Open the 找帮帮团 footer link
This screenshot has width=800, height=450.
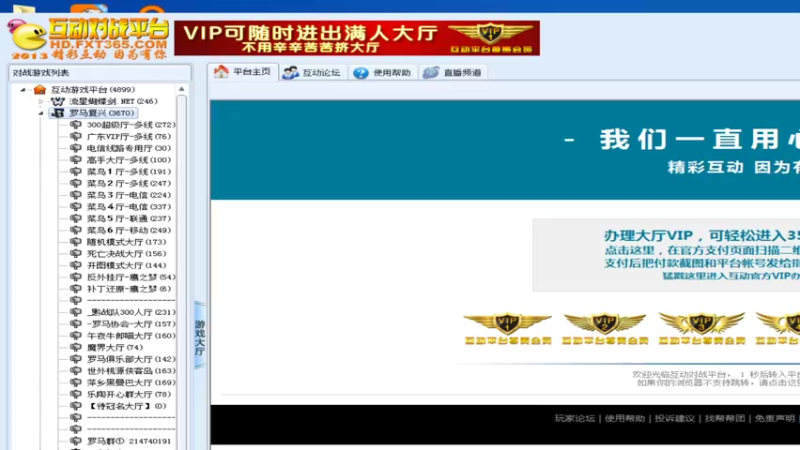(724, 418)
